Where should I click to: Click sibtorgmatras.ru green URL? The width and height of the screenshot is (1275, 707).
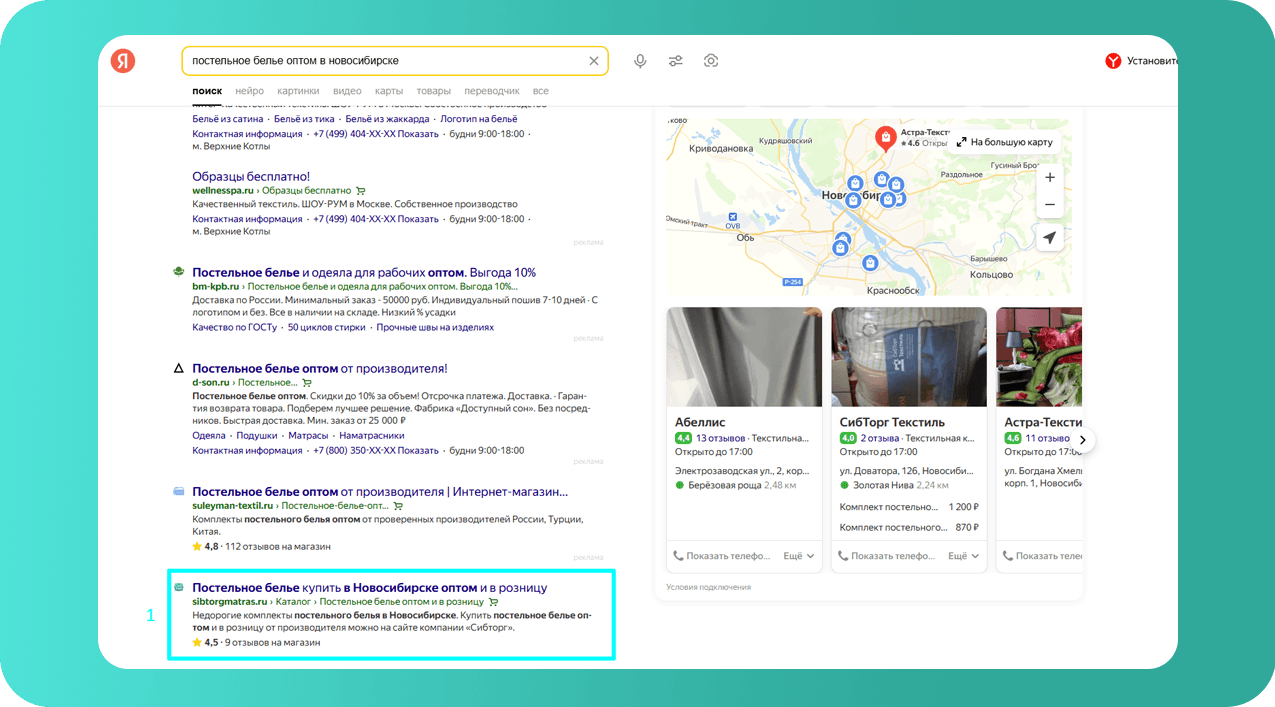(230, 602)
